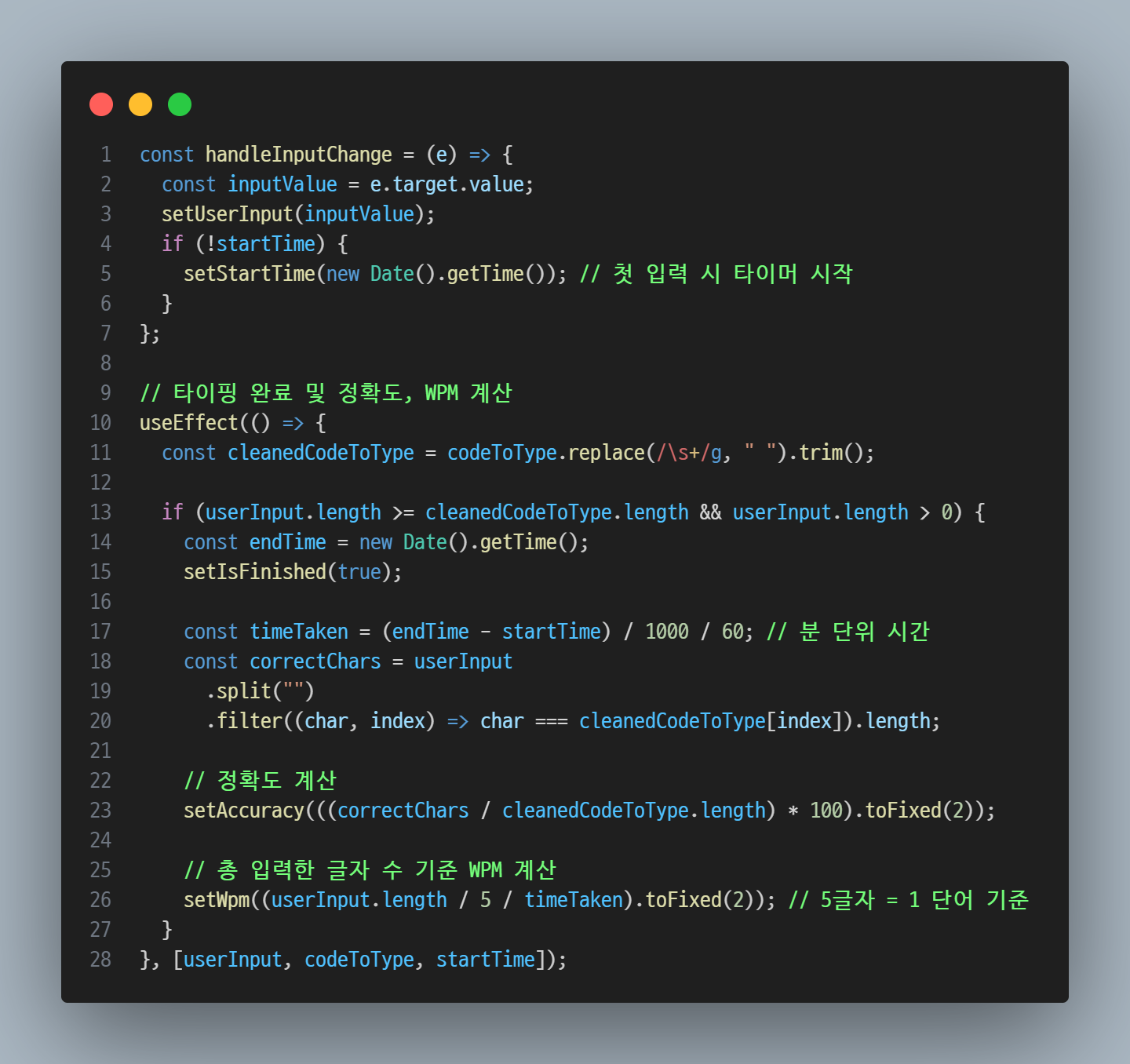Click the comment '첫 입력 시 타이머 시작'
The width and height of the screenshot is (1130, 1064).
pyautogui.click(x=716, y=274)
